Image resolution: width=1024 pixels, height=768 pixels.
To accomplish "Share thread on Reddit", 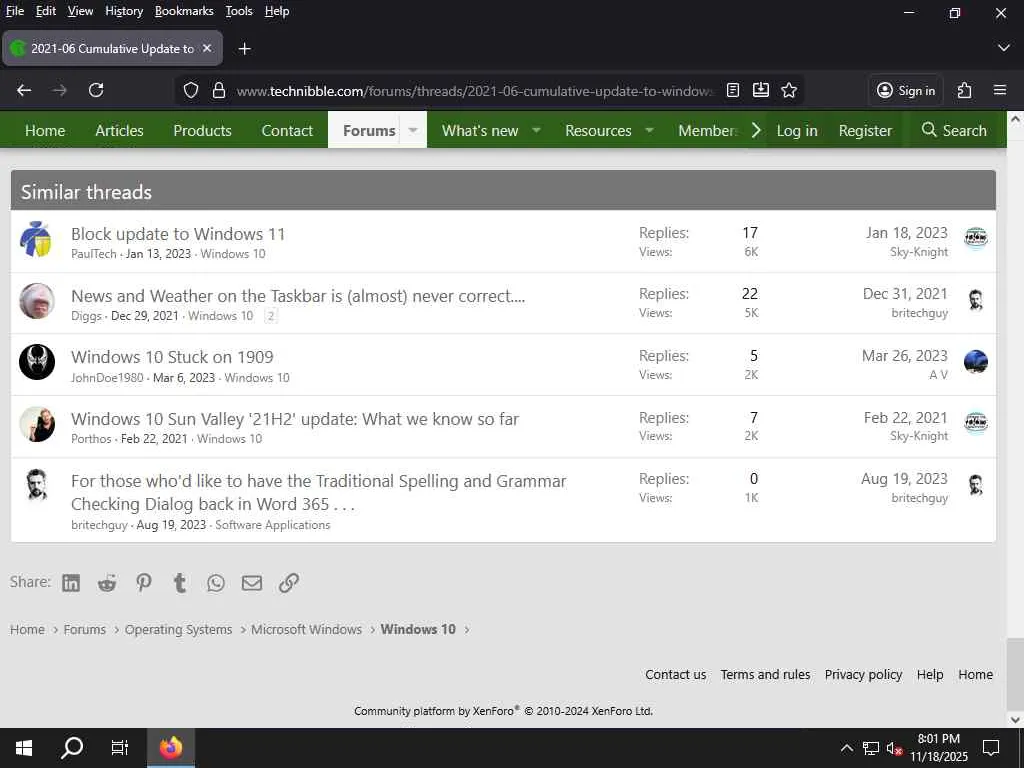I will coord(107,583).
